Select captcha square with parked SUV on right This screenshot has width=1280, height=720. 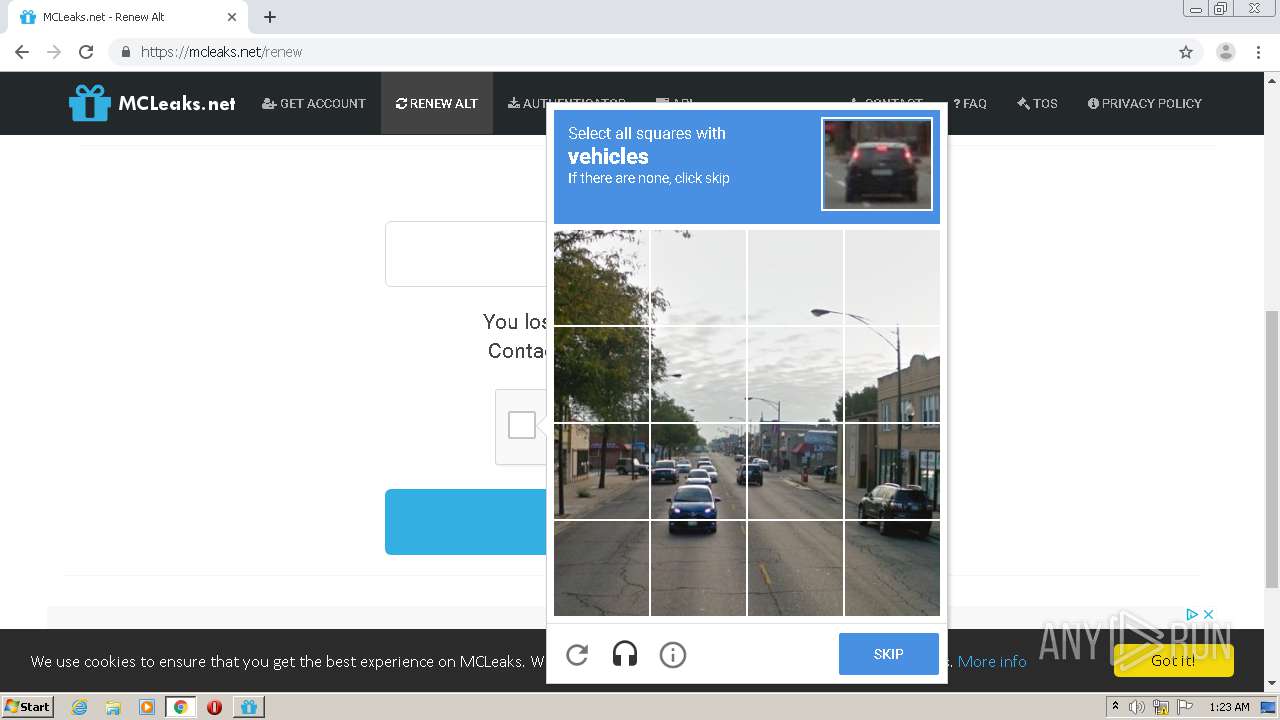[892, 471]
